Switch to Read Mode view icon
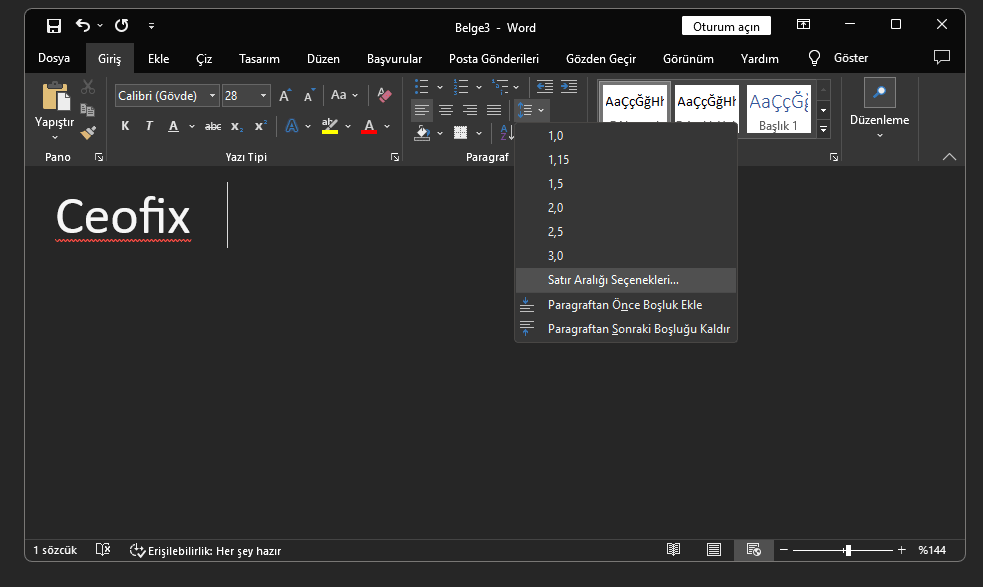The image size is (983, 587). coord(673,550)
